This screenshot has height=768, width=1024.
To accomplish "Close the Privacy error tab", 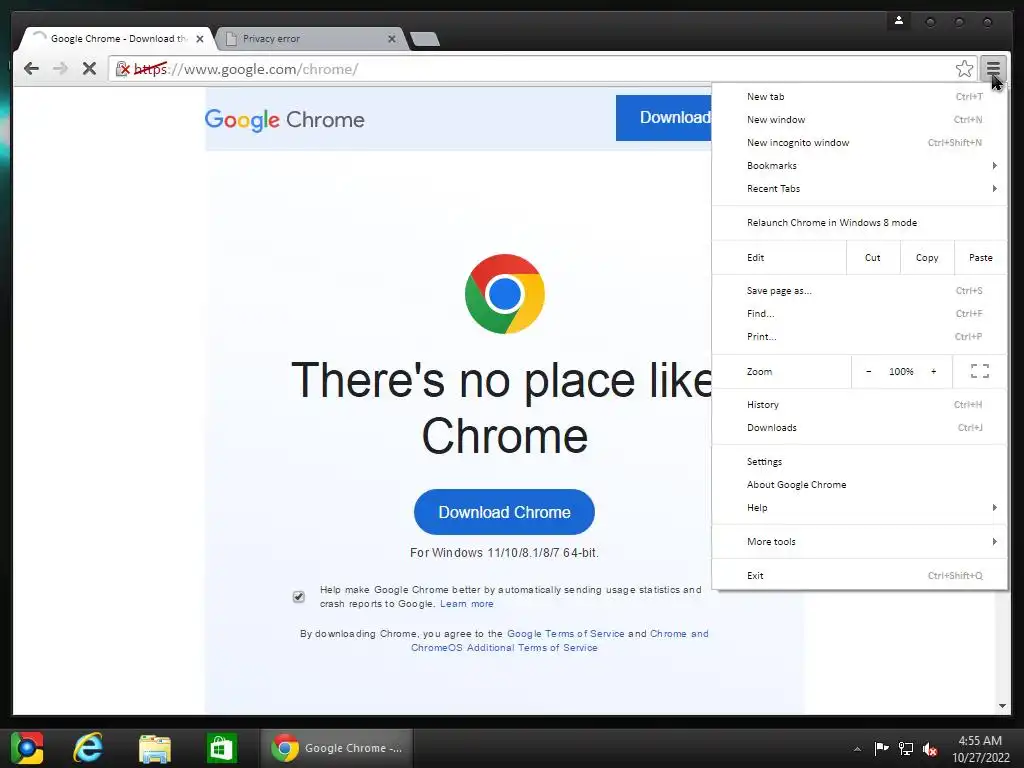I will [x=391, y=39].
